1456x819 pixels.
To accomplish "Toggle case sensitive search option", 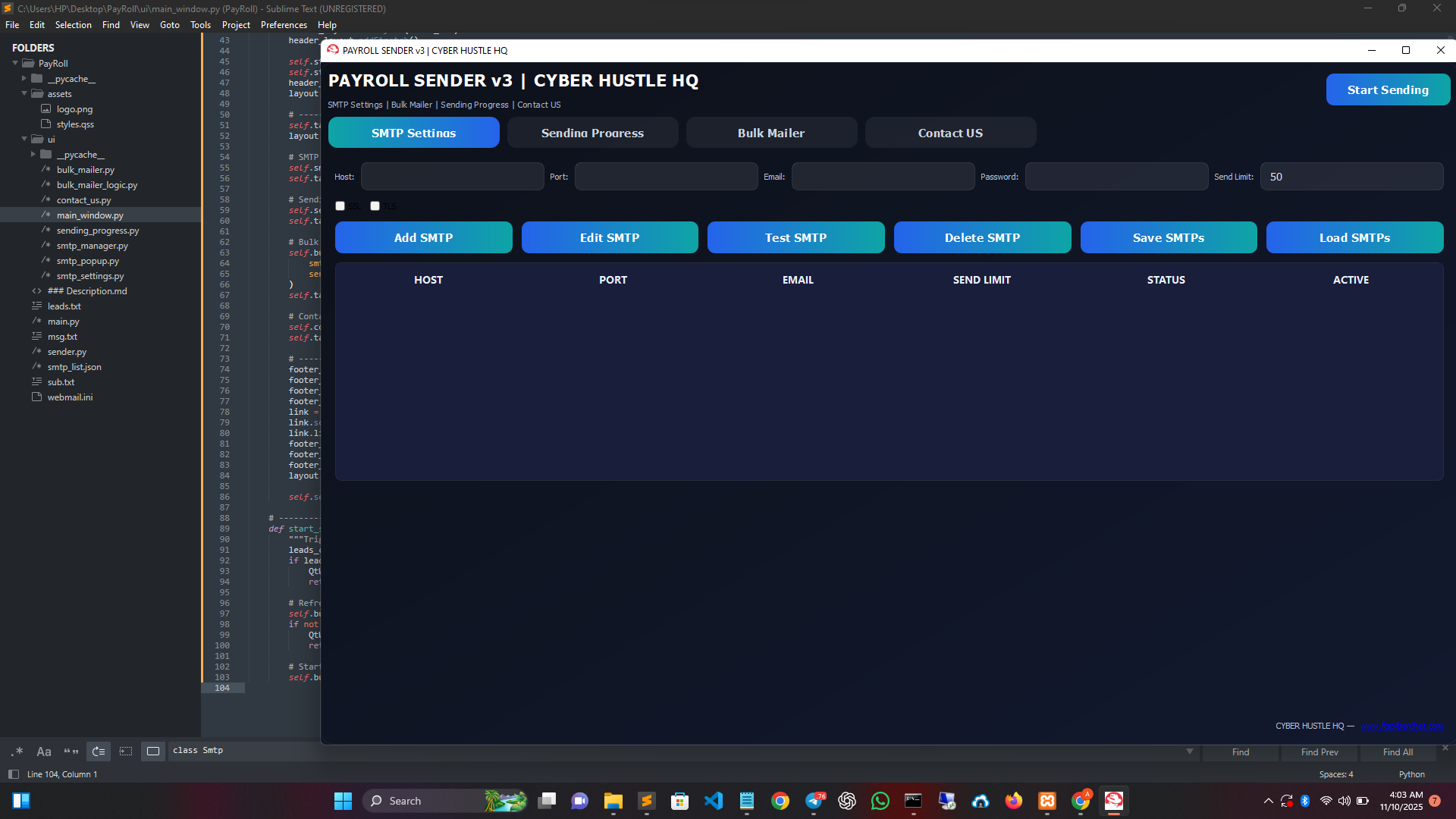I will tap(44, 752).
